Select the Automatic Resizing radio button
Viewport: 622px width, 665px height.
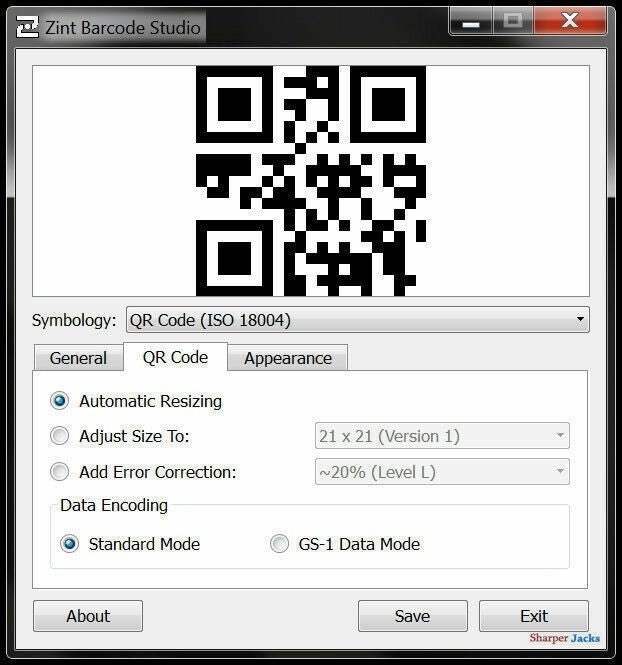[60, 401]
